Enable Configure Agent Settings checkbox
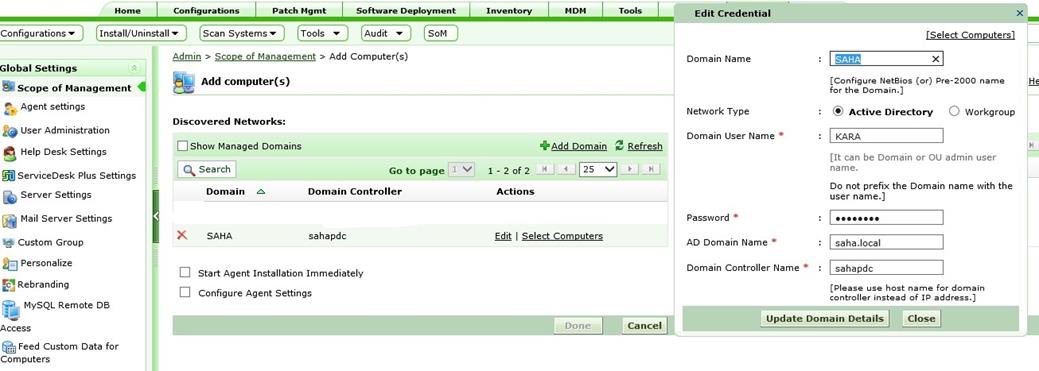Image resolution: width=1039 pixels, height=371 pixels. [185, 292]
